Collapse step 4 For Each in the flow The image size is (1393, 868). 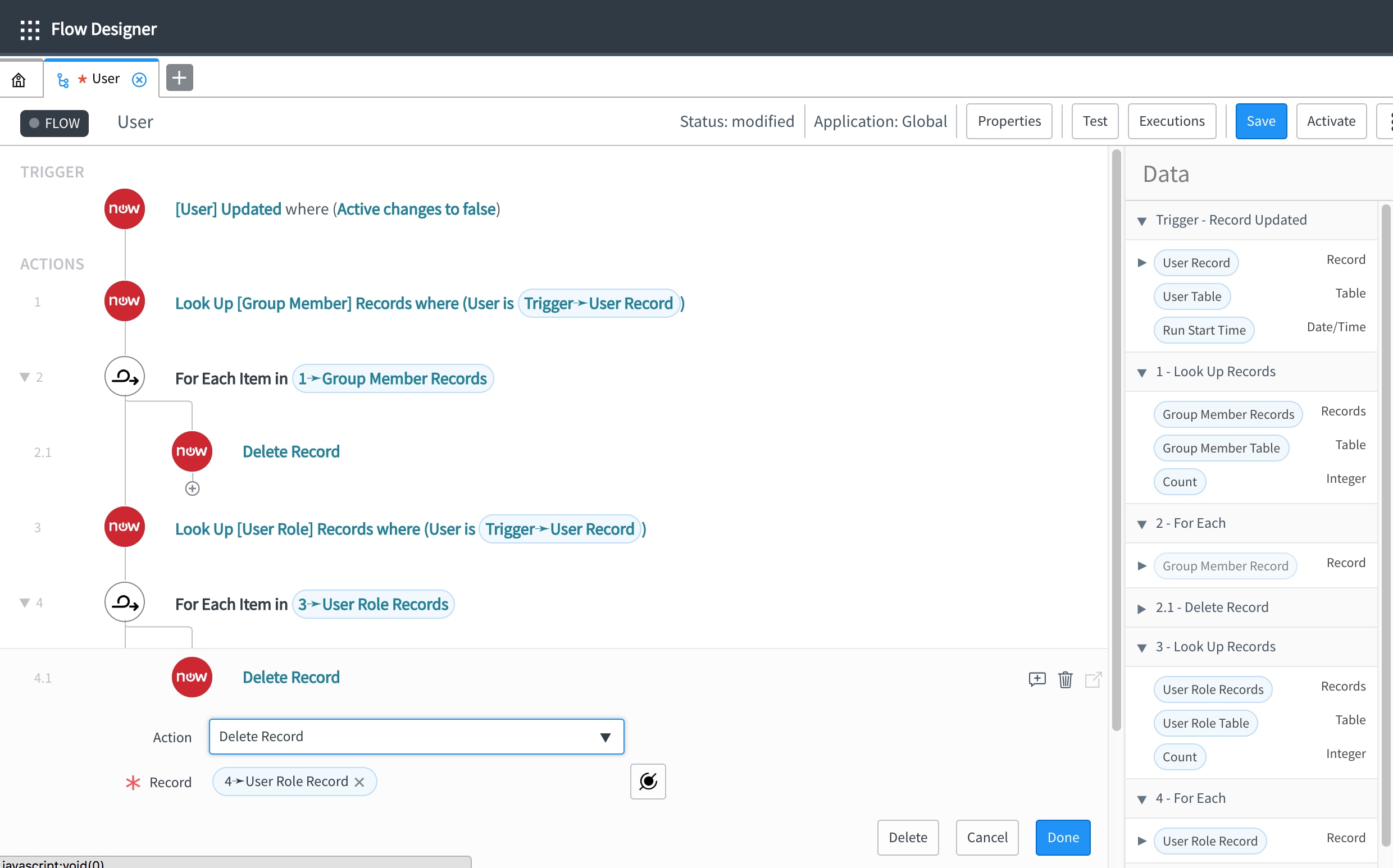24,602
